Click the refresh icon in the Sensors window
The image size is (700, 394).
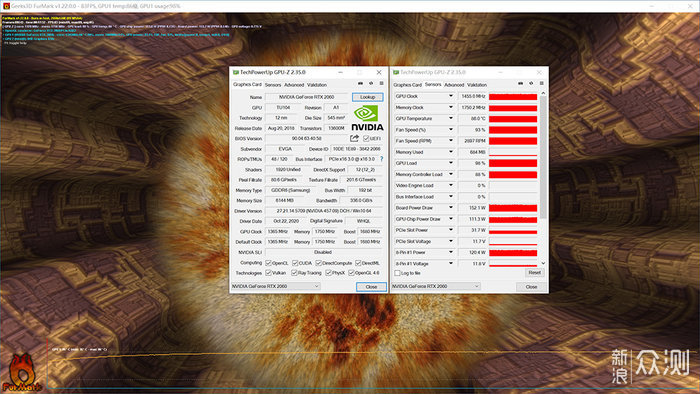pyautogui.click(x=531, y=83)
